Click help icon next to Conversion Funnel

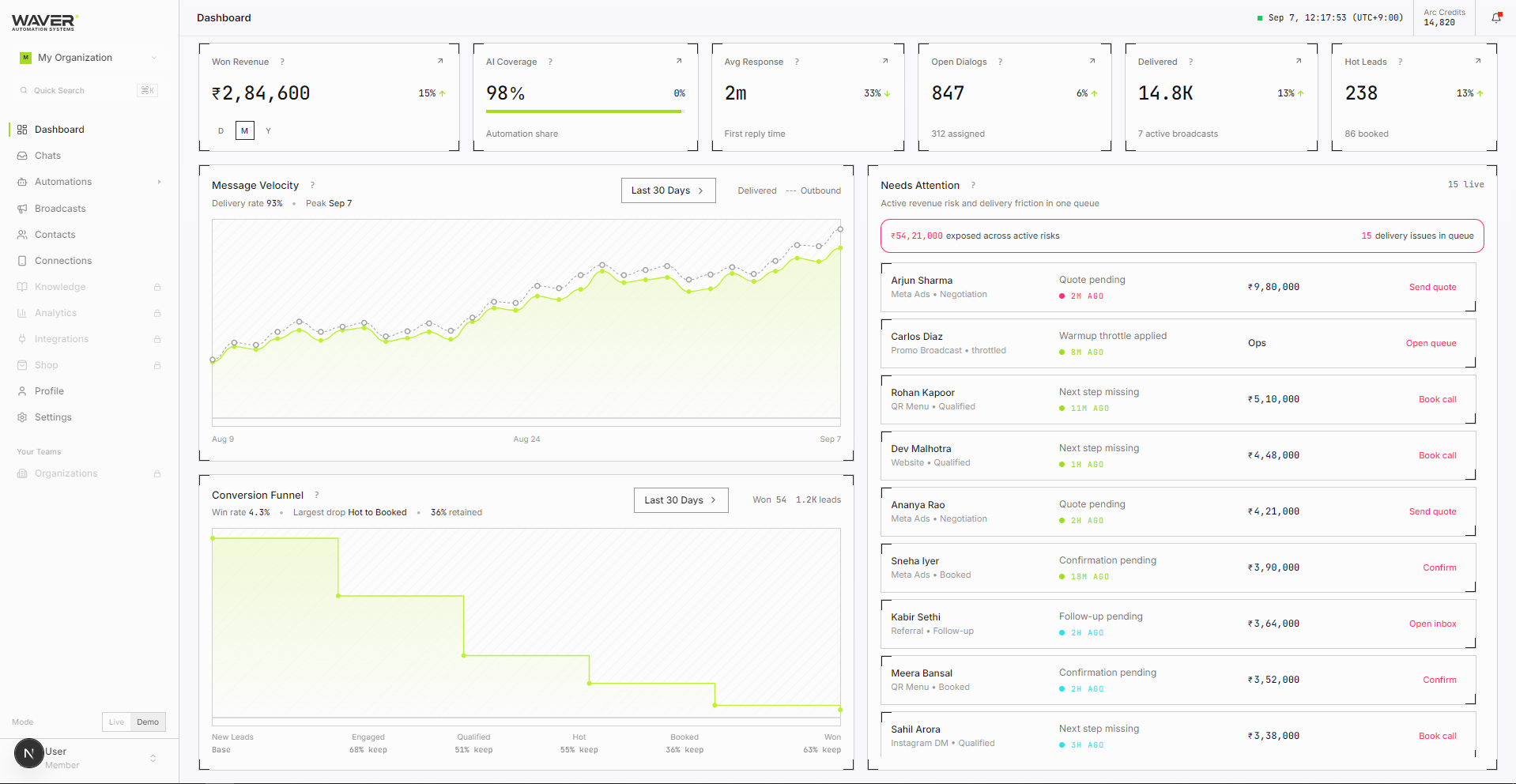tap(317, 495)
